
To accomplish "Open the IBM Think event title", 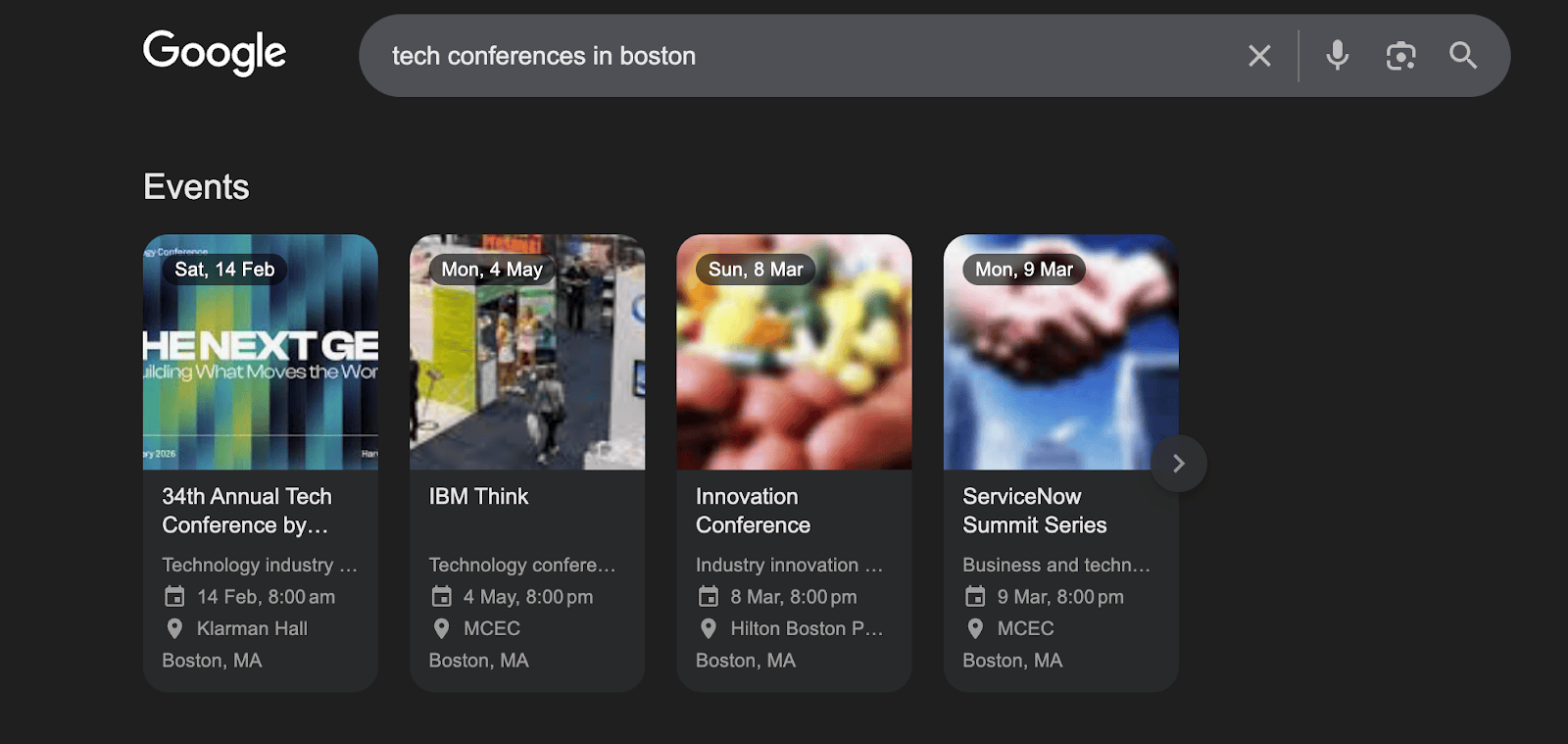I will [x=478, y=497].
